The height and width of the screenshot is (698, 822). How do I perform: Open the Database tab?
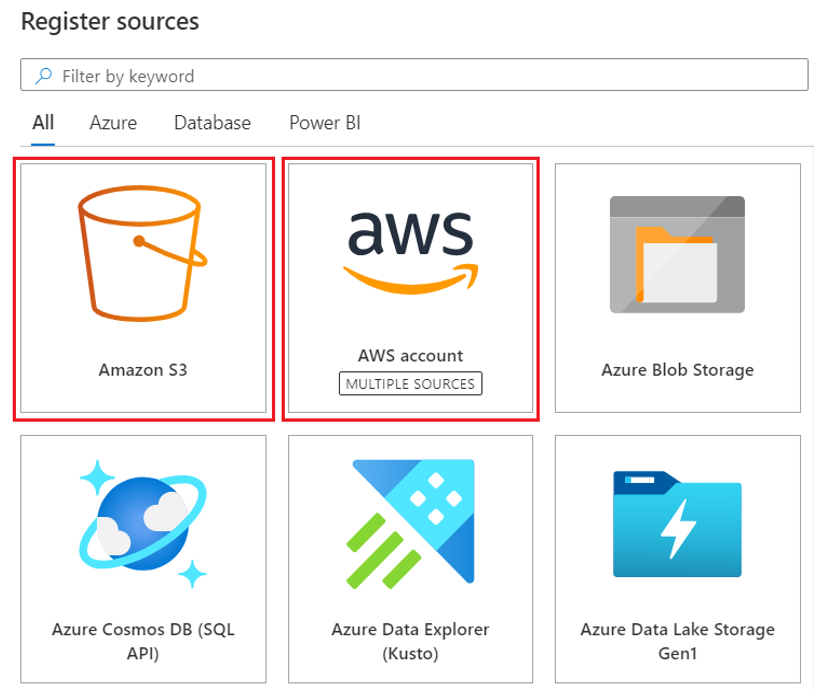[x=212, y=123]
